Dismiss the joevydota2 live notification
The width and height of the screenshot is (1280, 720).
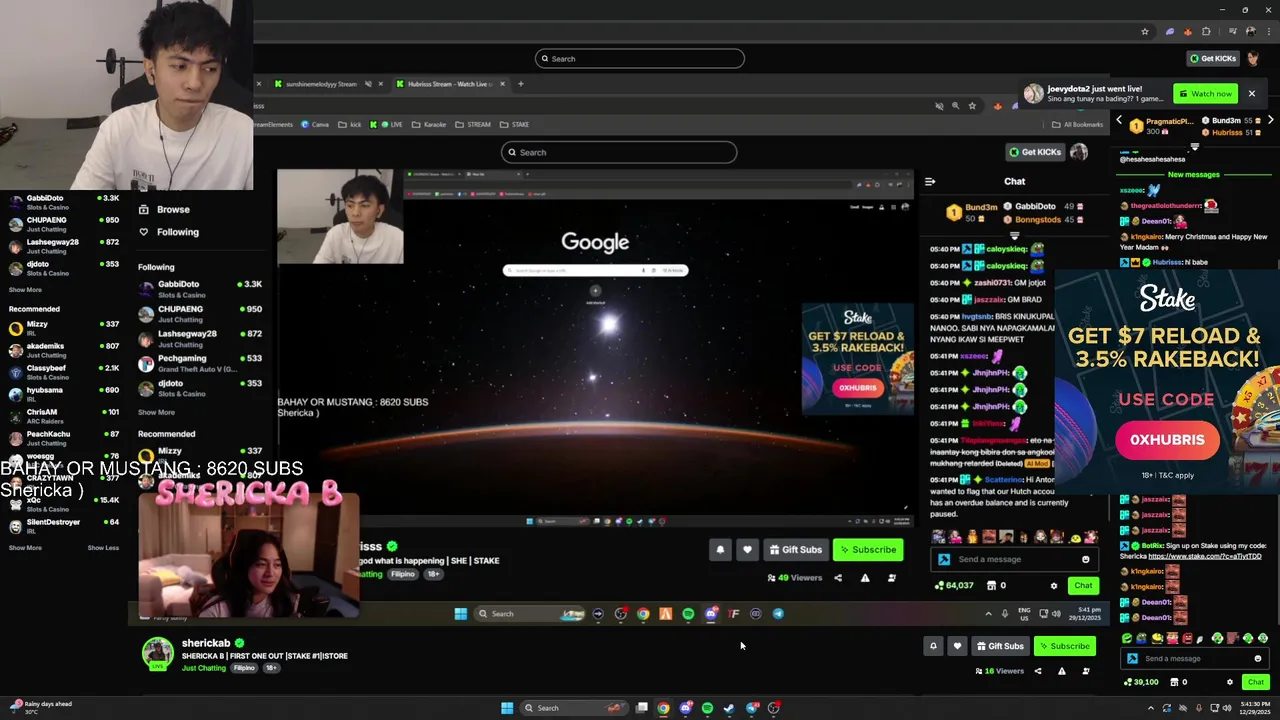click(1251, 94)
